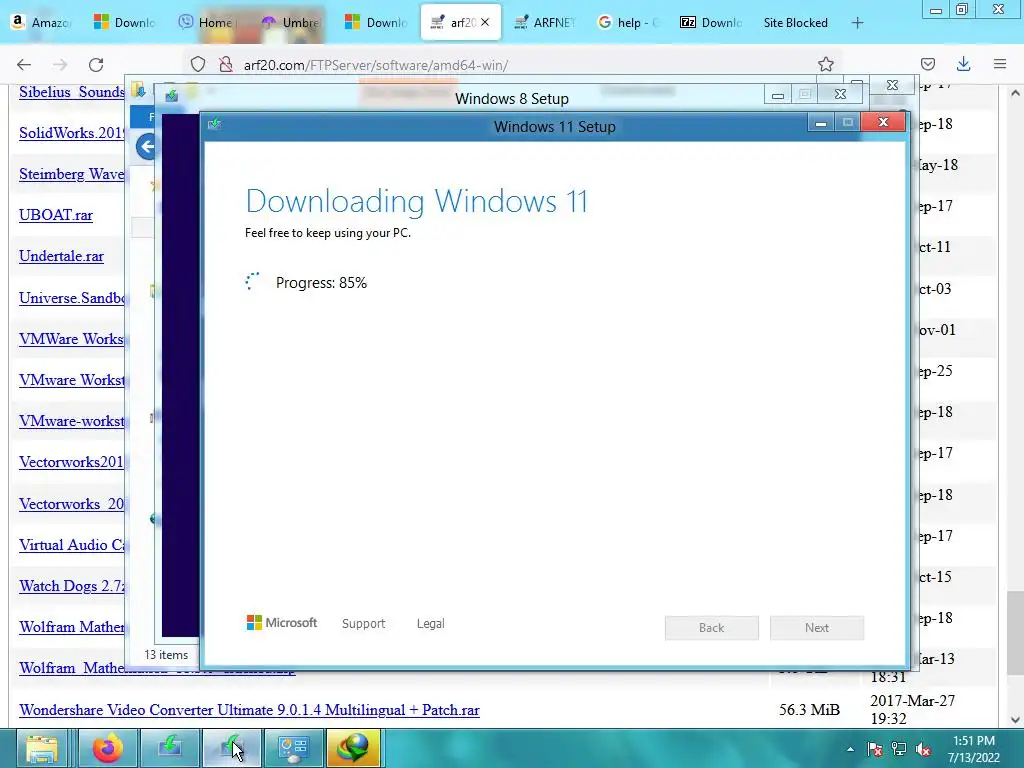Open the Firefox hamburger menu
This screenshot has height=768, width=1024.
point(1000,64)
